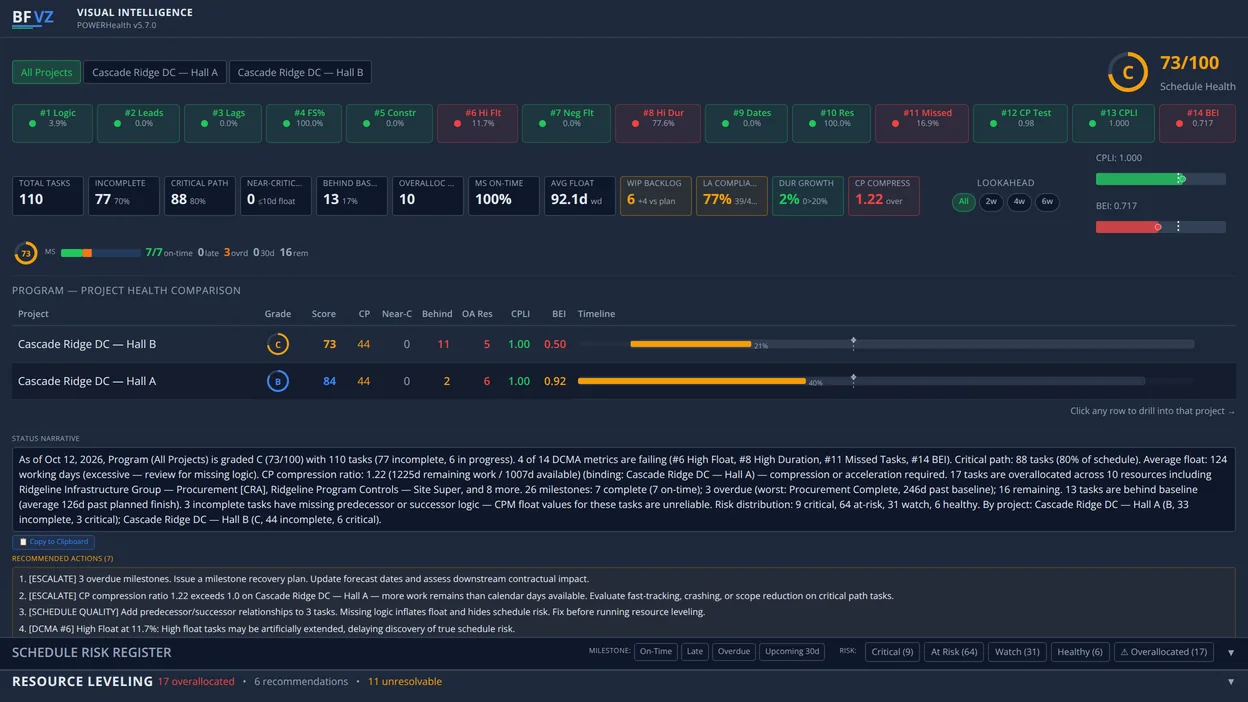Click the CP Compress 1.22 card
This screenshot has height=702, width=1248.
884,196
